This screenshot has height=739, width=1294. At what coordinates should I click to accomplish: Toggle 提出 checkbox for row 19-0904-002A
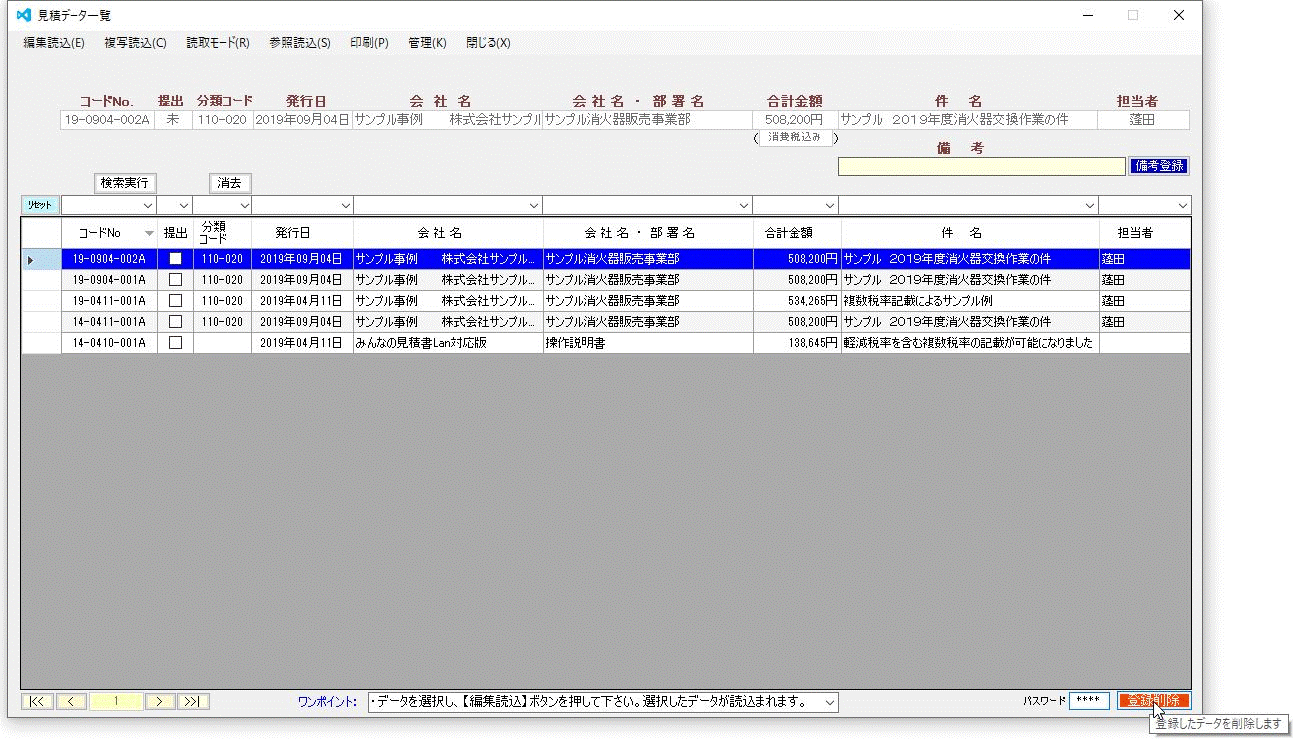(175, 259)
